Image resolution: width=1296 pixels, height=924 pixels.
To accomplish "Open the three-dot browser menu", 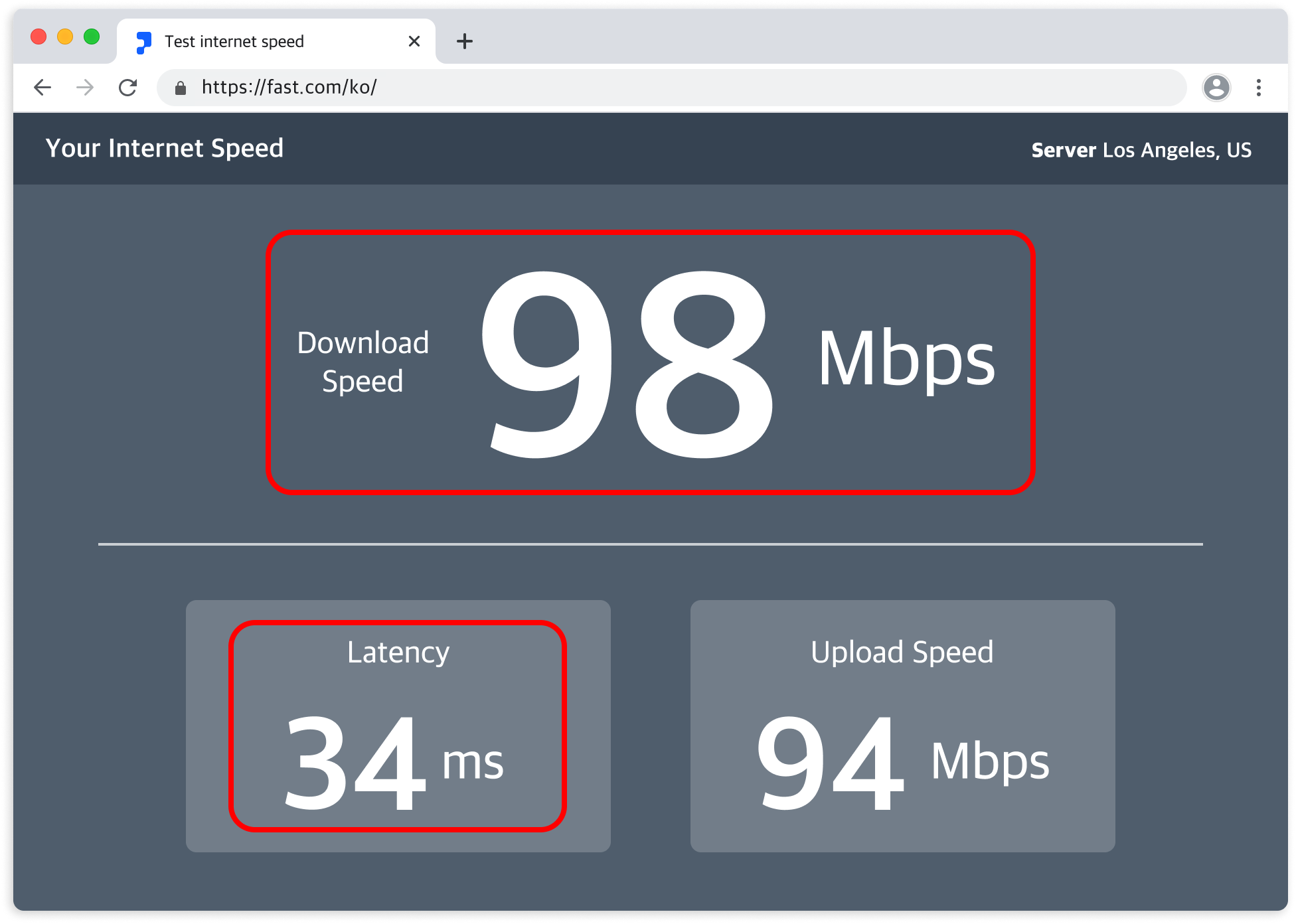I will (1258, 88).
